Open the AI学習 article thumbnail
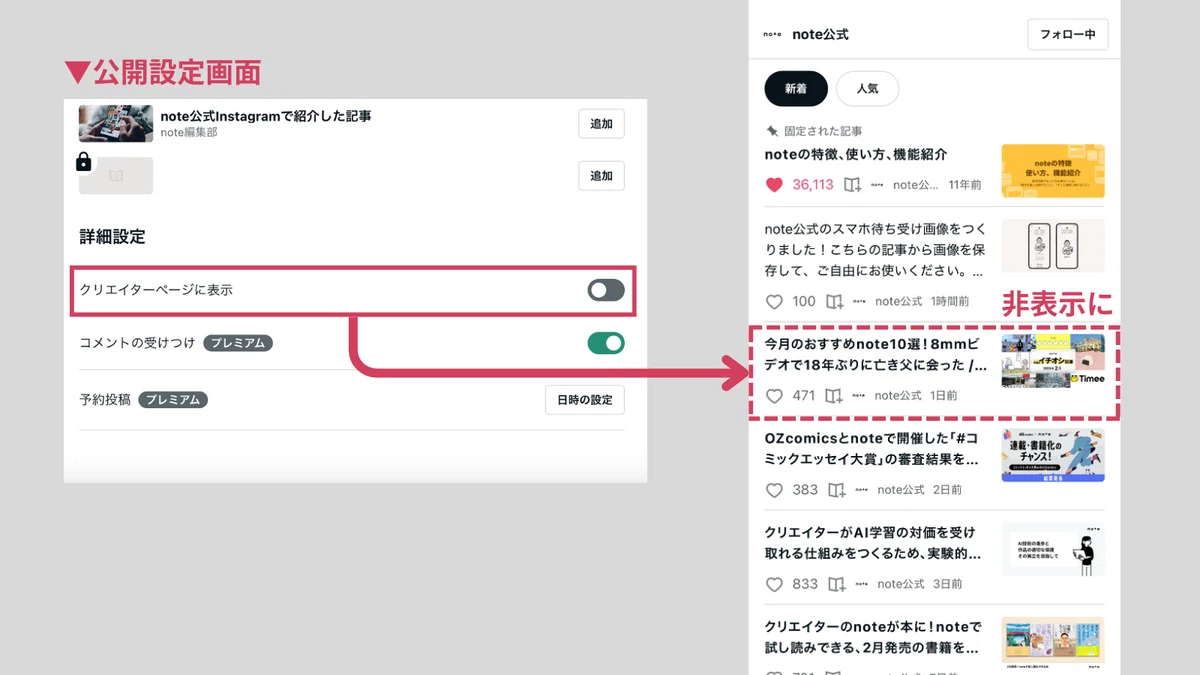 click(1053, 549)
